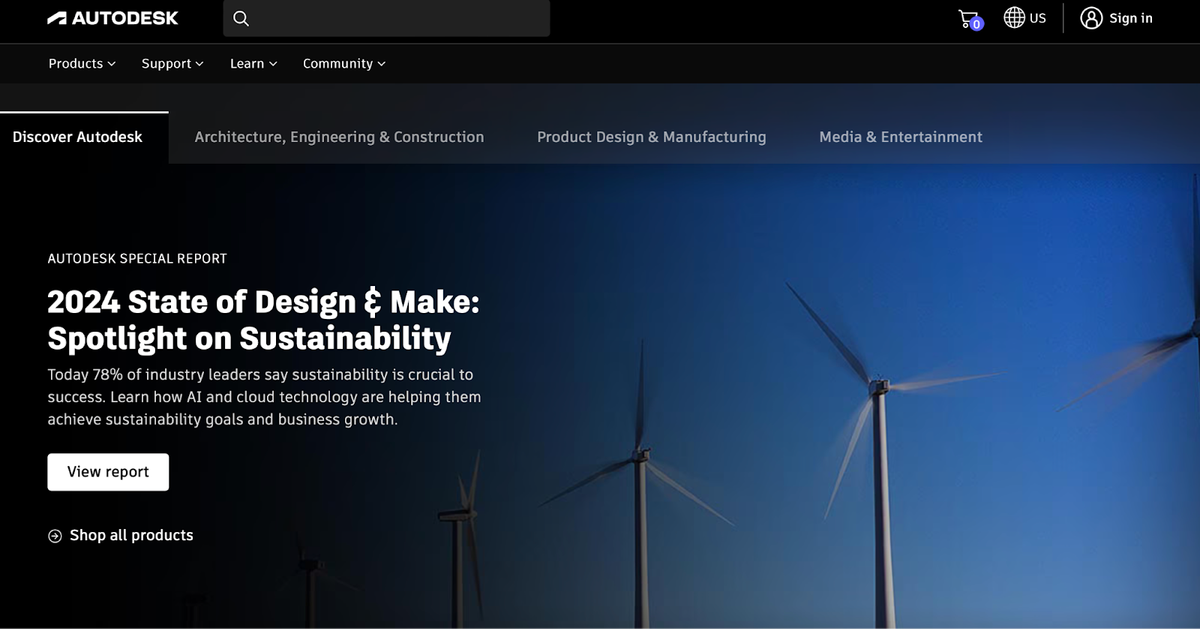Viewport: 1200px width, 629px height.
Task: Open the shopping cart icon
Action: click(x=970, y=19)
